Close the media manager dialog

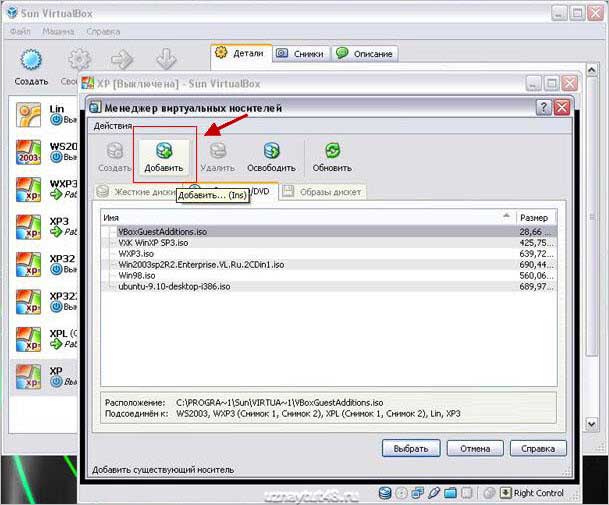point(562,107)
